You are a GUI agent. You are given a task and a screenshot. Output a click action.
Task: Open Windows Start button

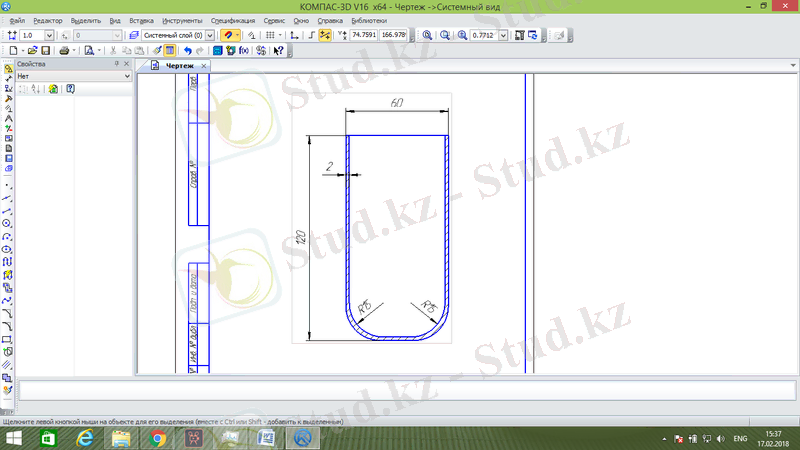[x=13, y=438]
